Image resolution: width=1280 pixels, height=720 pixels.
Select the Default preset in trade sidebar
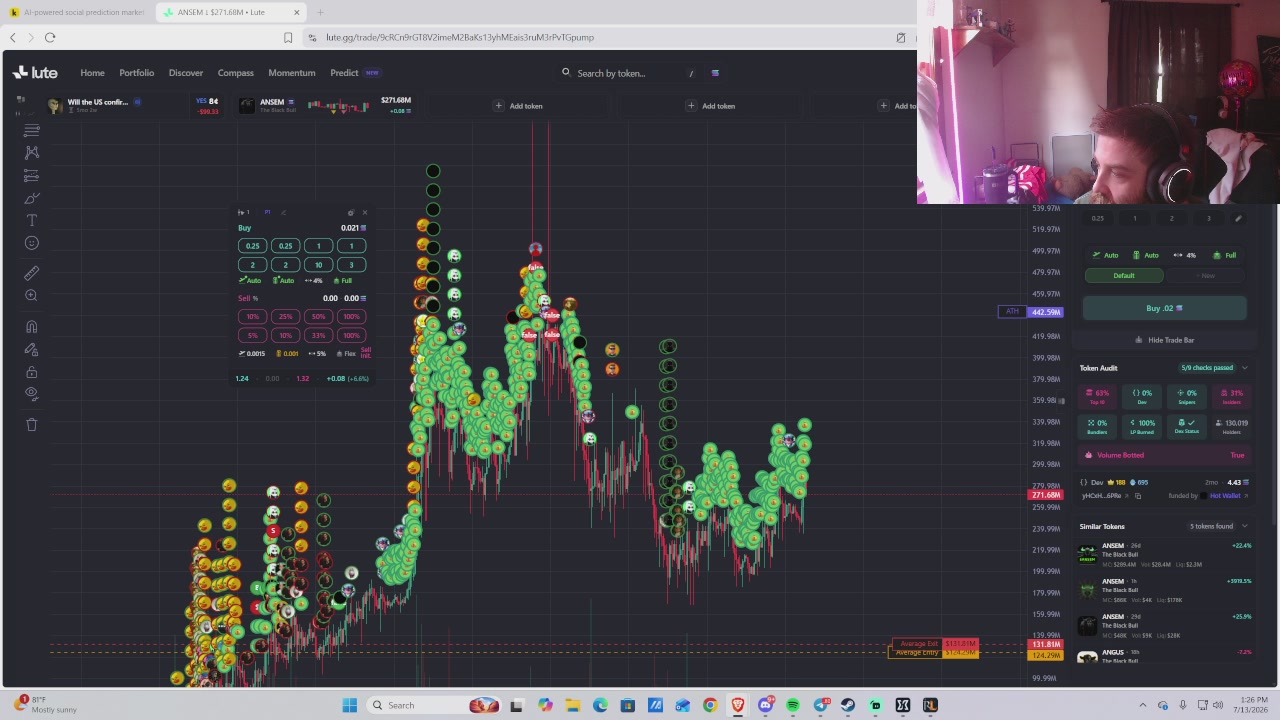click(1124, 276)
